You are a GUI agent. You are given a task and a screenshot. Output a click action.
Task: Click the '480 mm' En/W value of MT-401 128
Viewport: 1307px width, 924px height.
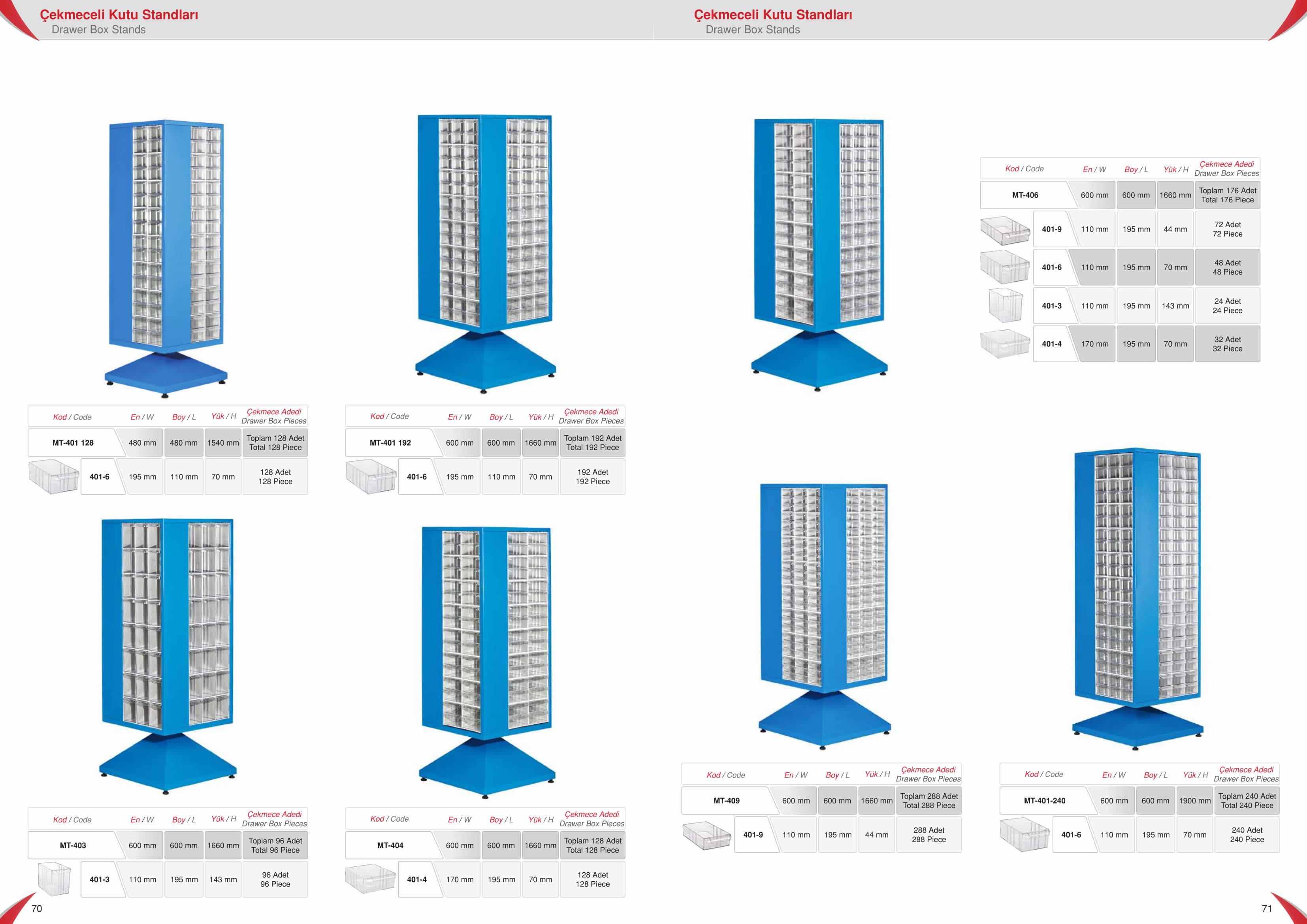coord(142,442)
